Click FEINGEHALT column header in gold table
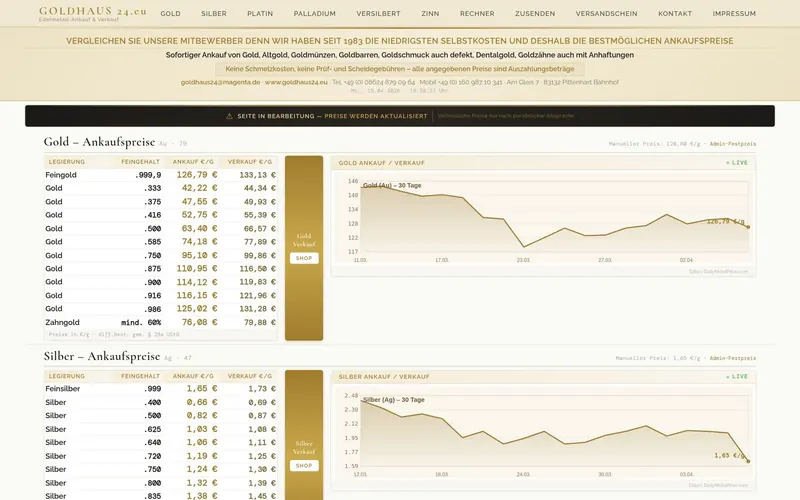The width and height of the screenshot is (800, 500). tap(140, 162)
